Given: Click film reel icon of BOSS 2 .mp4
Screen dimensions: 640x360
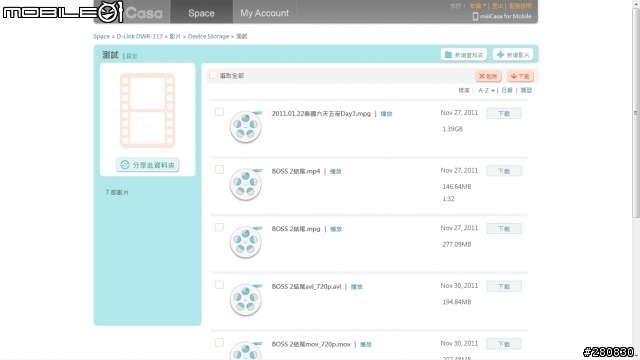Looking at the screenshot, I should (246, 184).
